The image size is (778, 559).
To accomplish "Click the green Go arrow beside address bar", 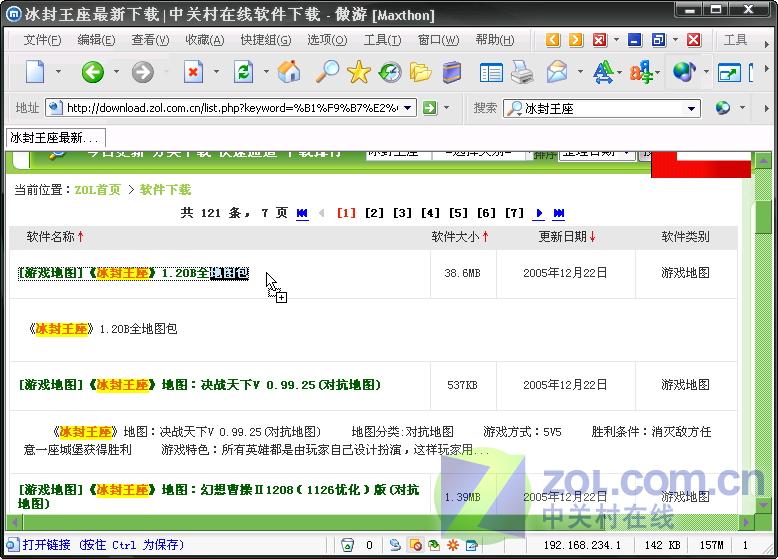I will (430, 108).
